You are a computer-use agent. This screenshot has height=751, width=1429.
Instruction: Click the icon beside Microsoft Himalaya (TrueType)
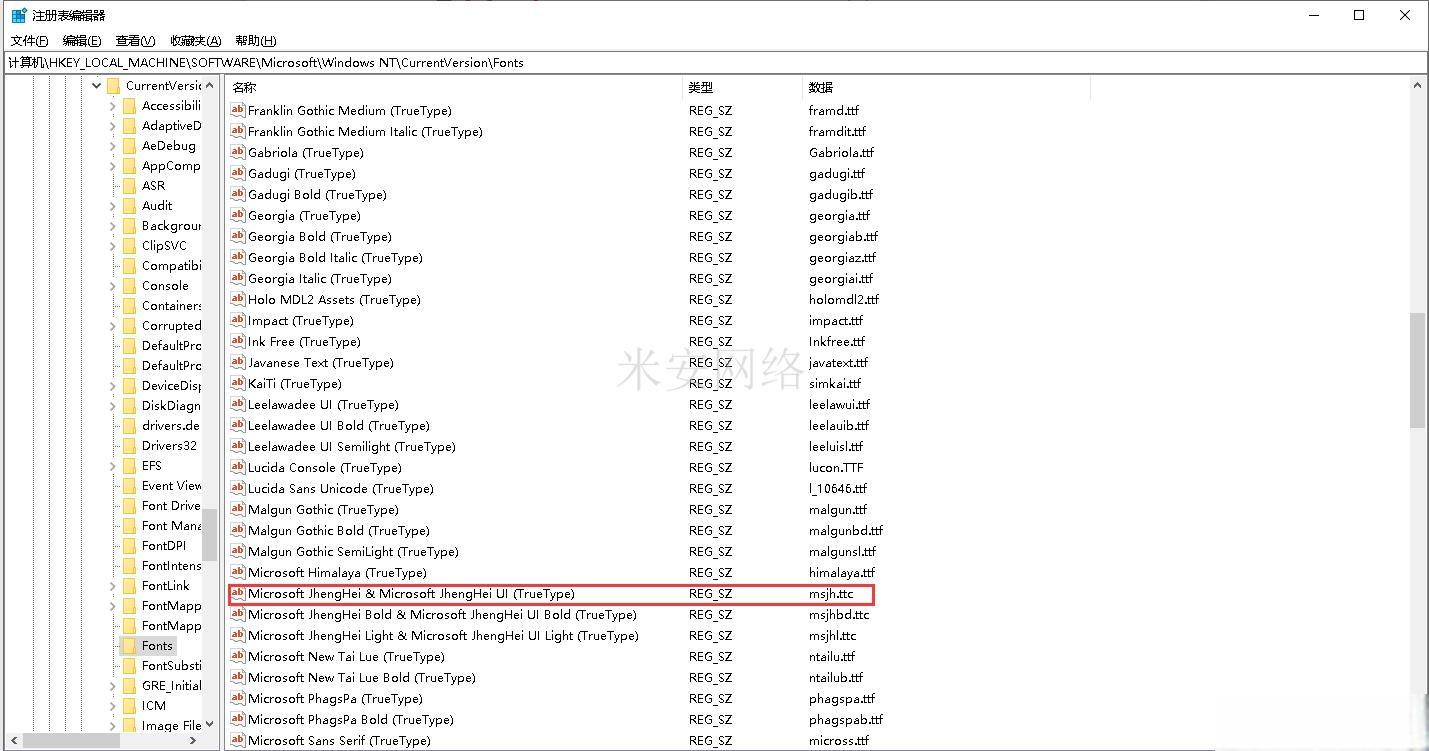[238, 572]
